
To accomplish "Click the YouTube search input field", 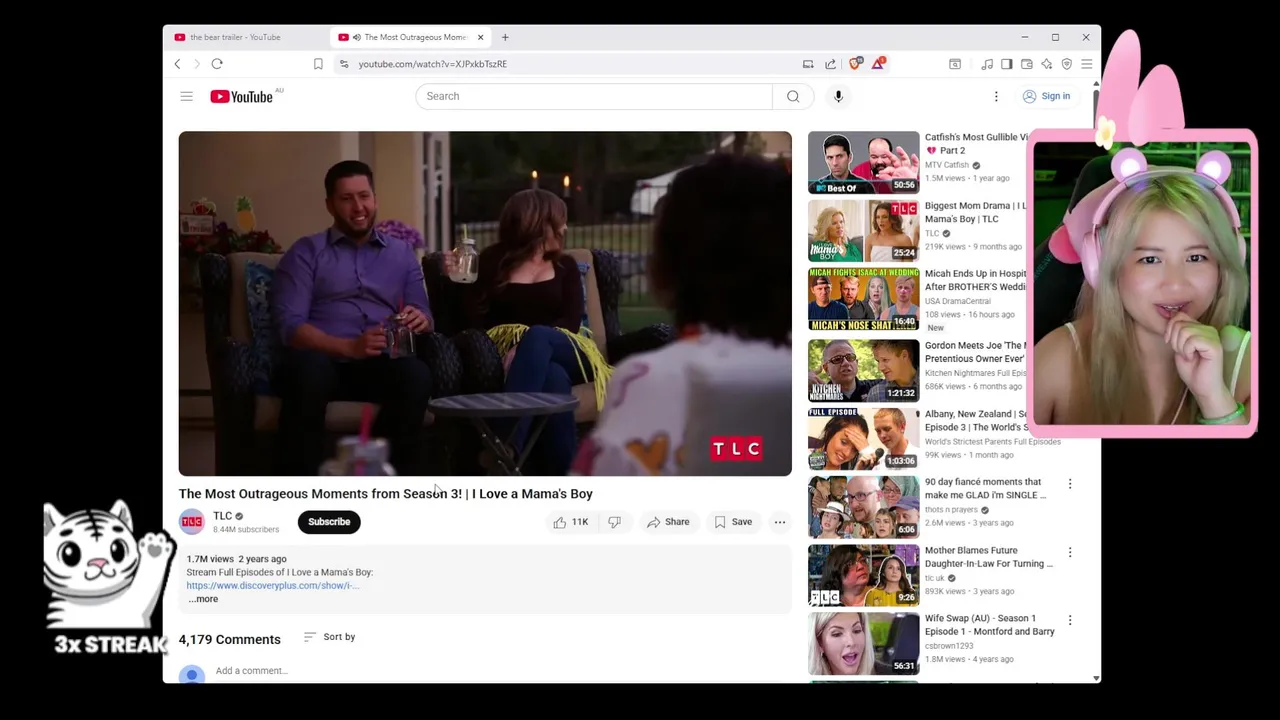I will pos(594,96).
